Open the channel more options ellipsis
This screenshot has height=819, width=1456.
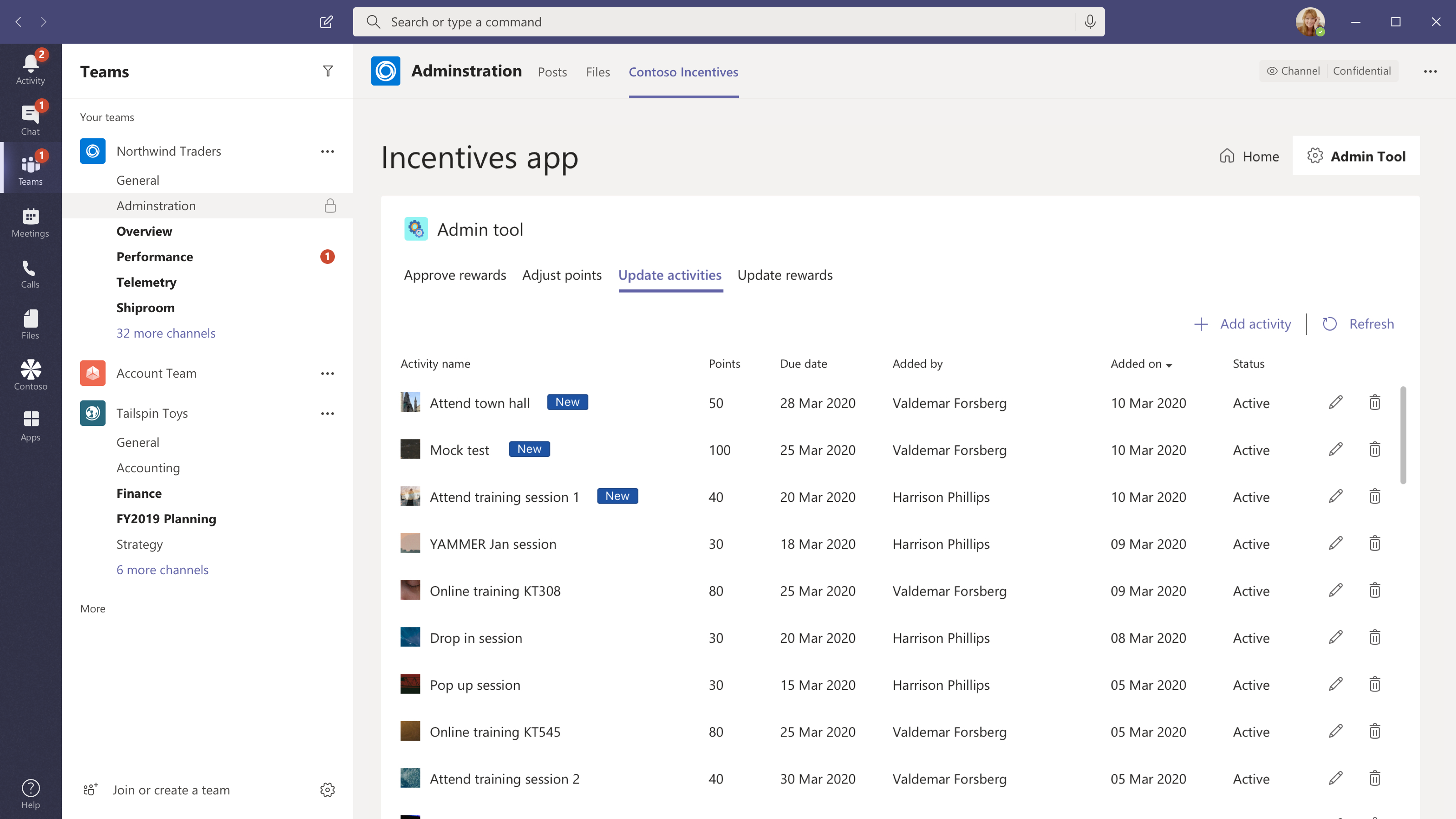click(1430, 71)
